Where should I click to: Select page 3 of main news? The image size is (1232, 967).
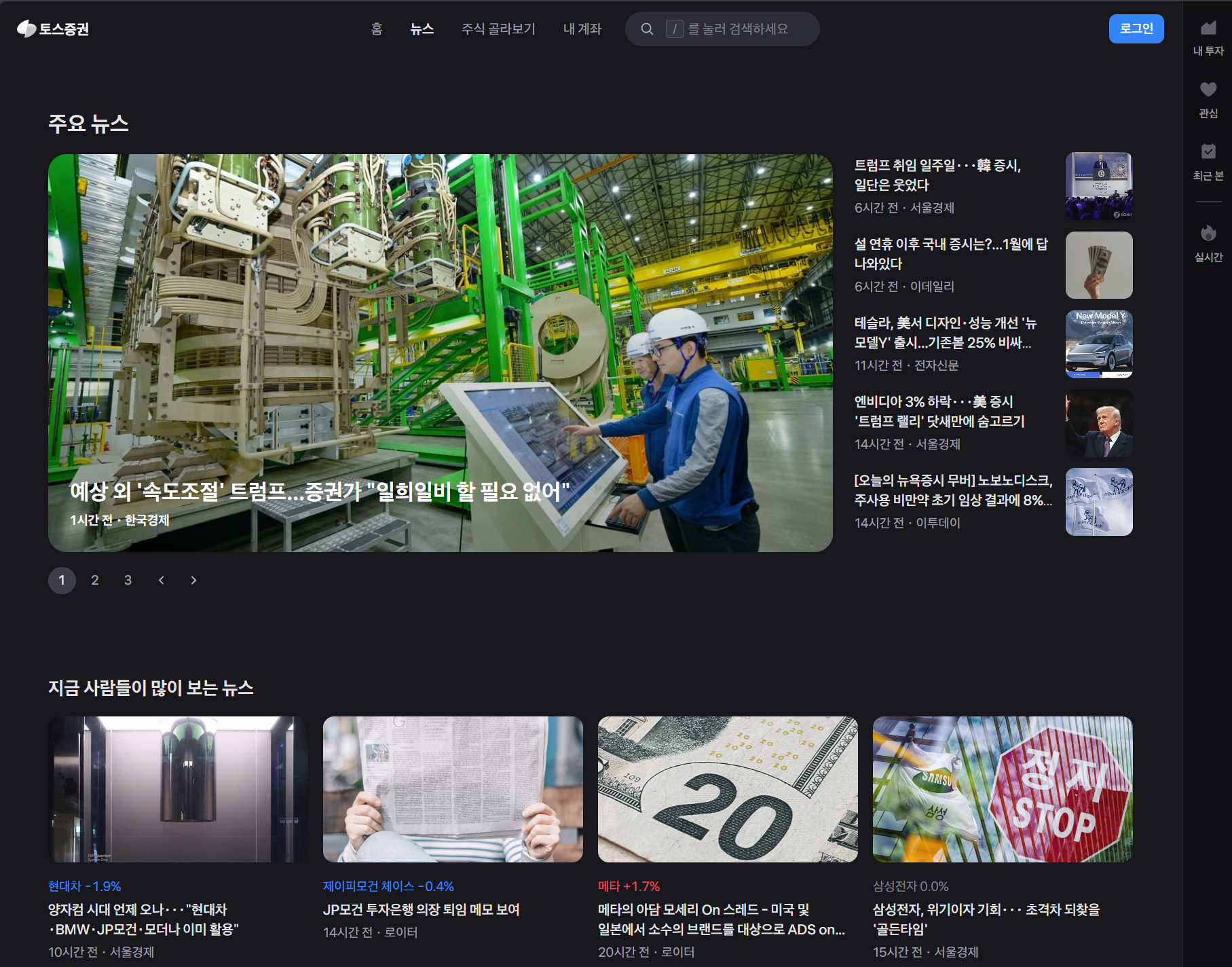coord(128,580)
